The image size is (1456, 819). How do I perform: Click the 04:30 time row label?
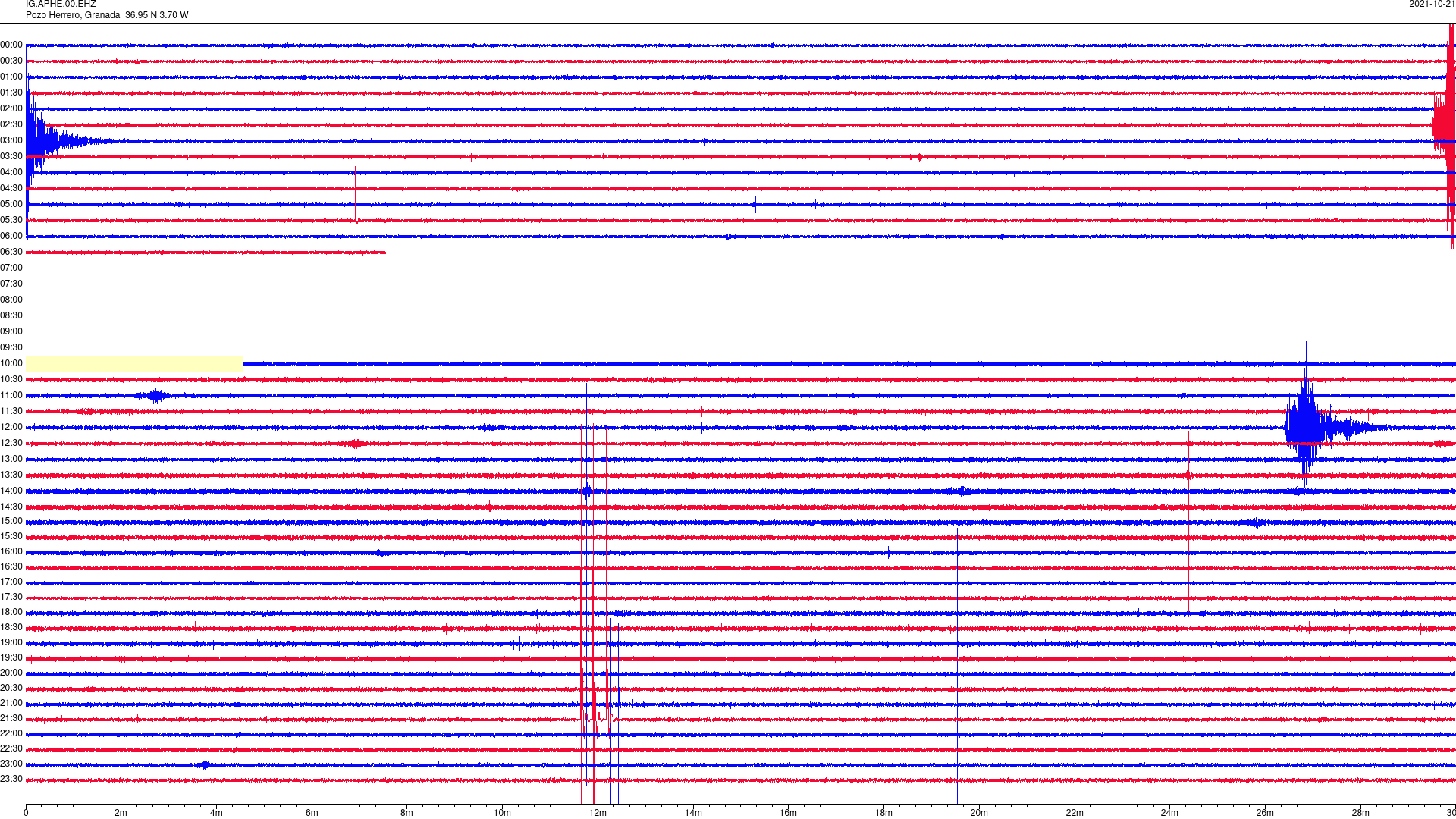[x=11, y=188]
